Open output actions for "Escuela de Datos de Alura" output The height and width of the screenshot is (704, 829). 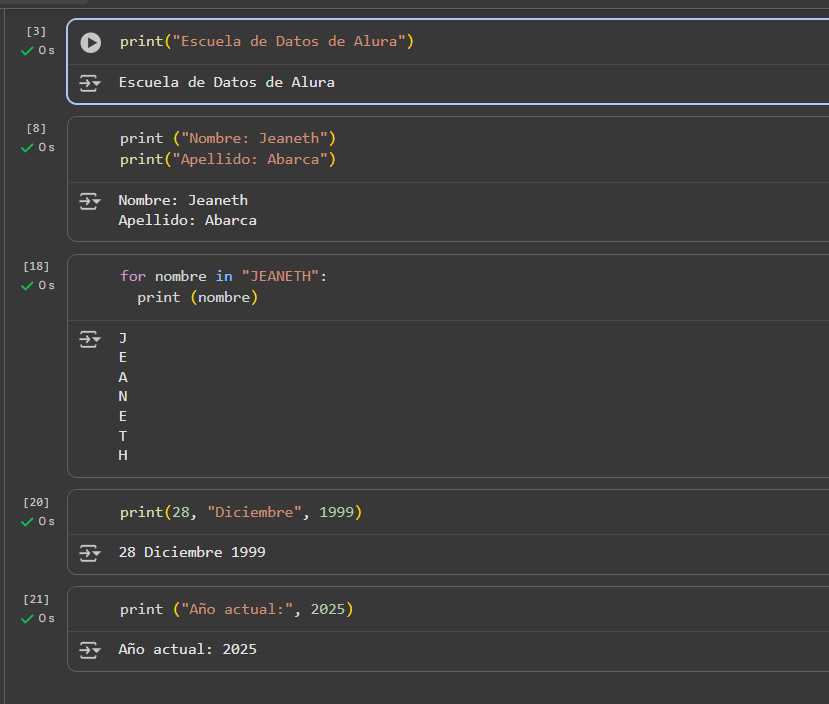point(90,83)
